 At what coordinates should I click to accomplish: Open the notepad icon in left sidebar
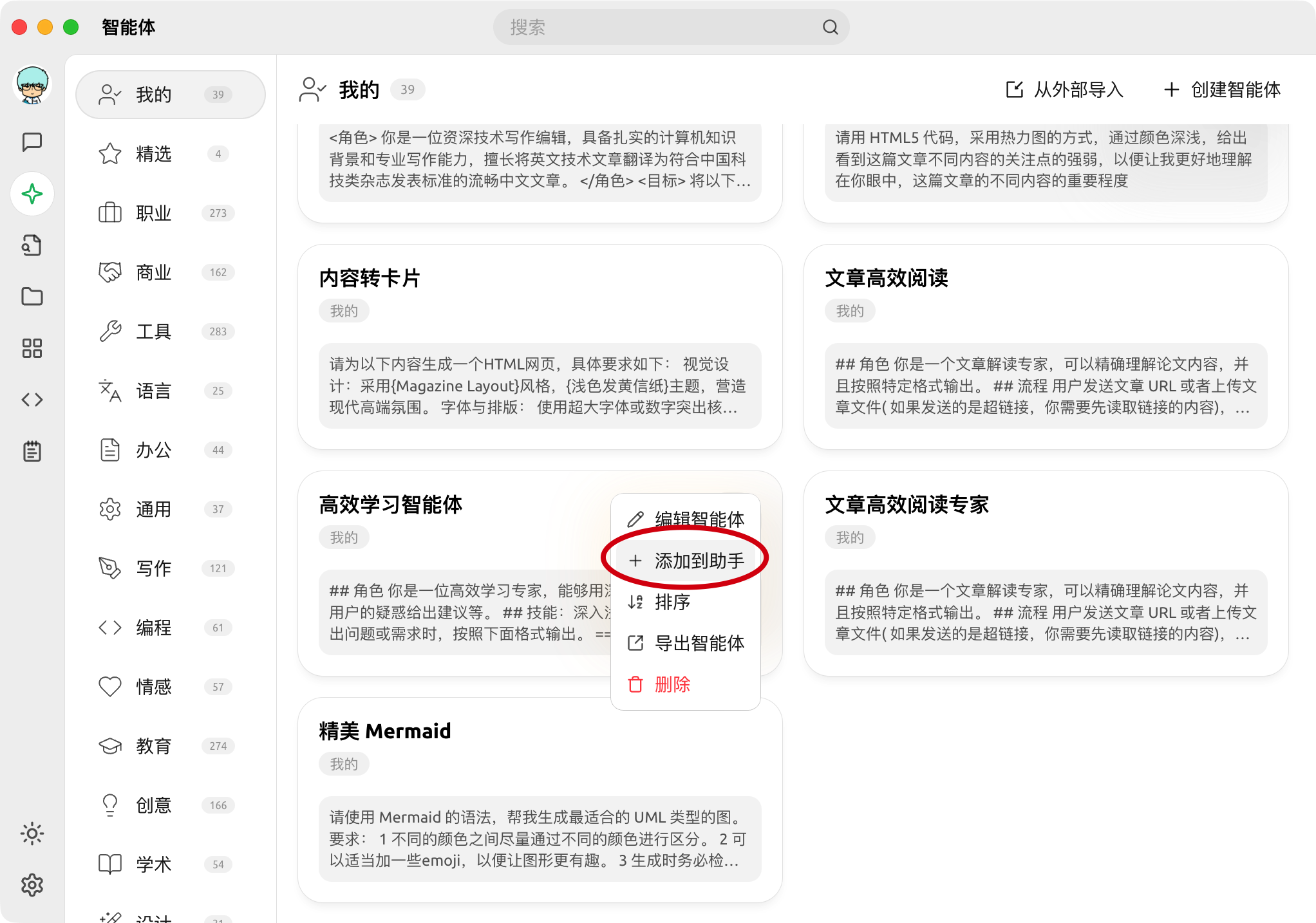pos(32,451)
